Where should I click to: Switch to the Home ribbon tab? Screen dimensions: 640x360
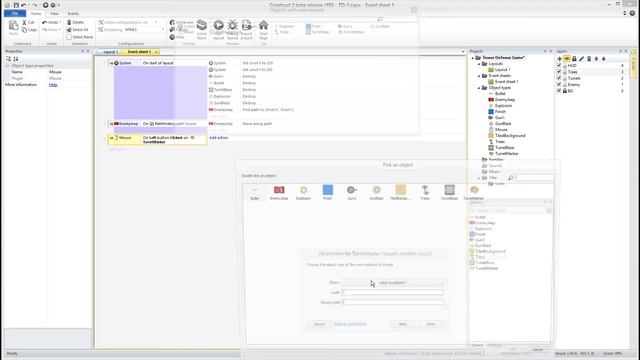click(36, 13)
